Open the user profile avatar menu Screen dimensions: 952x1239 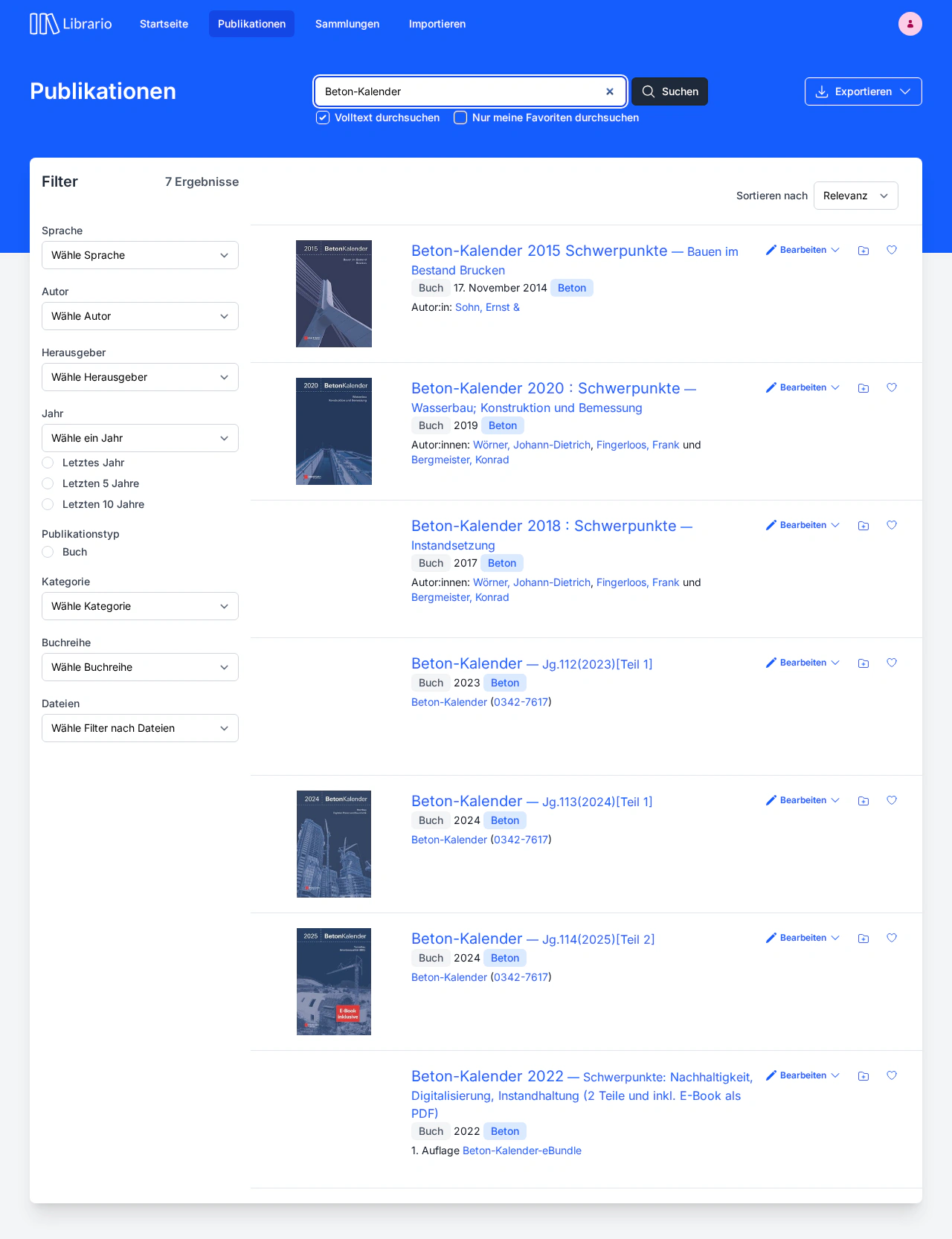click(x=910, y=24)
